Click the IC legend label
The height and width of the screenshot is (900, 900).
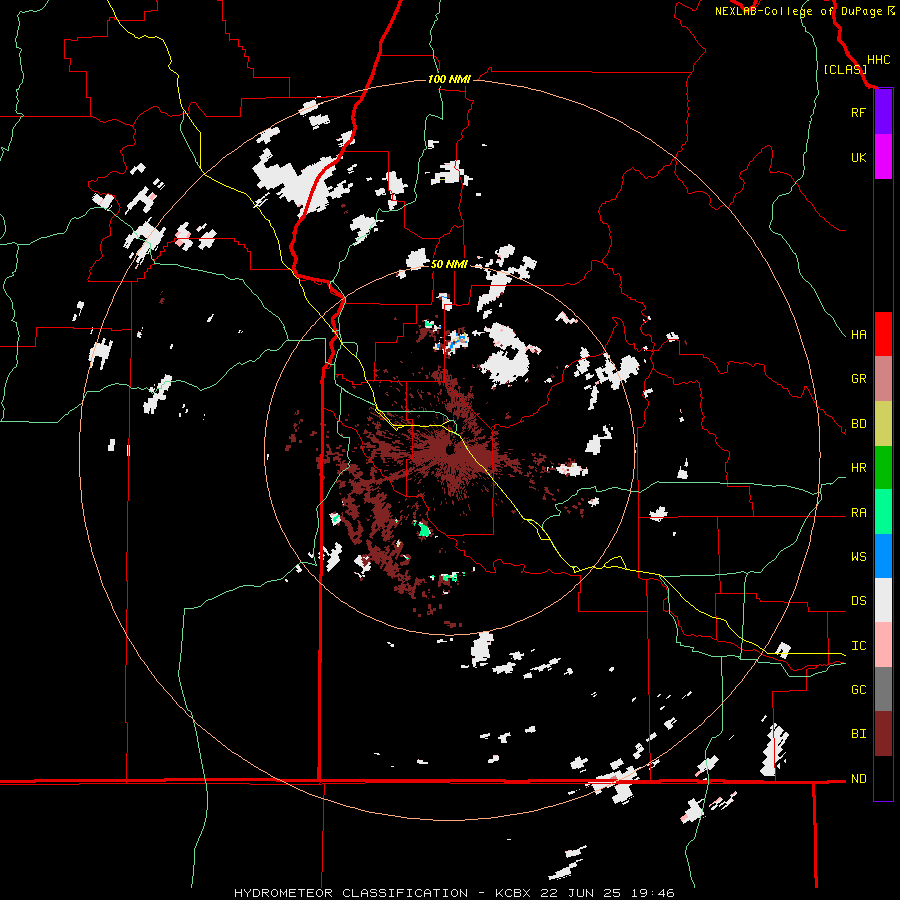[x=858, y=646]
